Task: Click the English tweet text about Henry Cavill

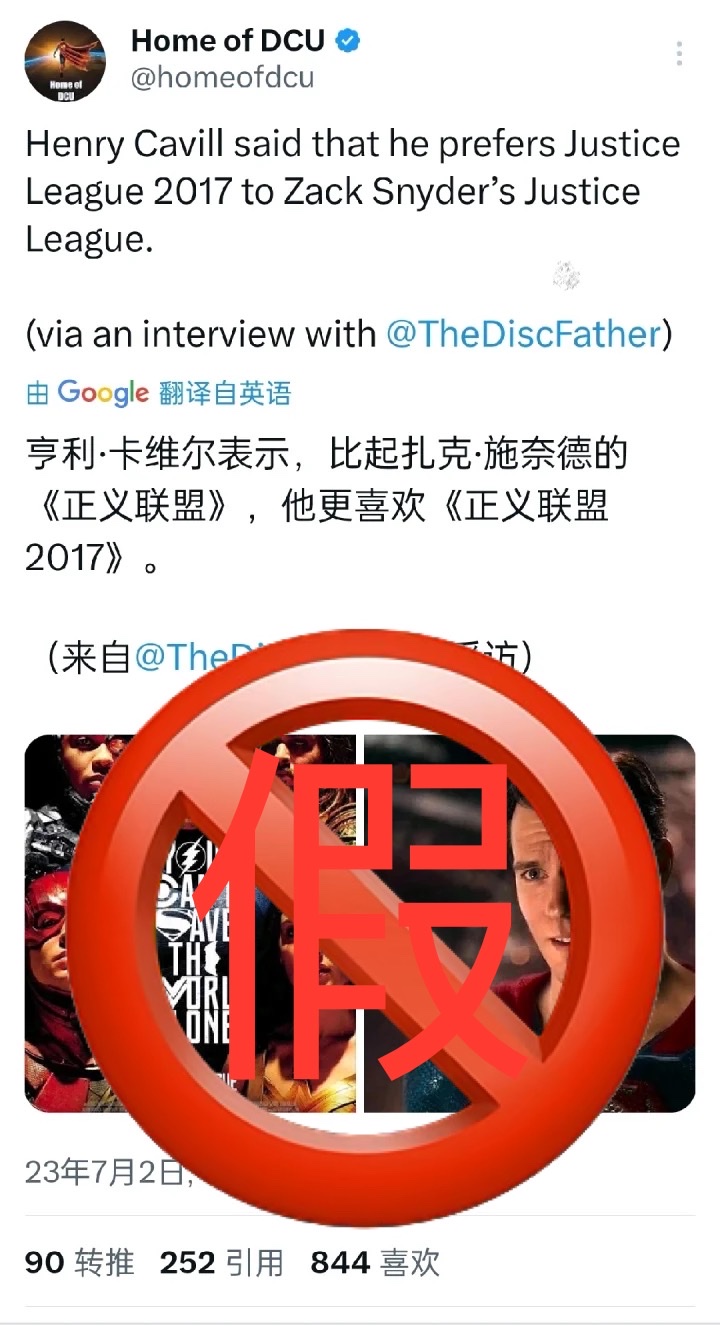Action: (x=353, y=191)
